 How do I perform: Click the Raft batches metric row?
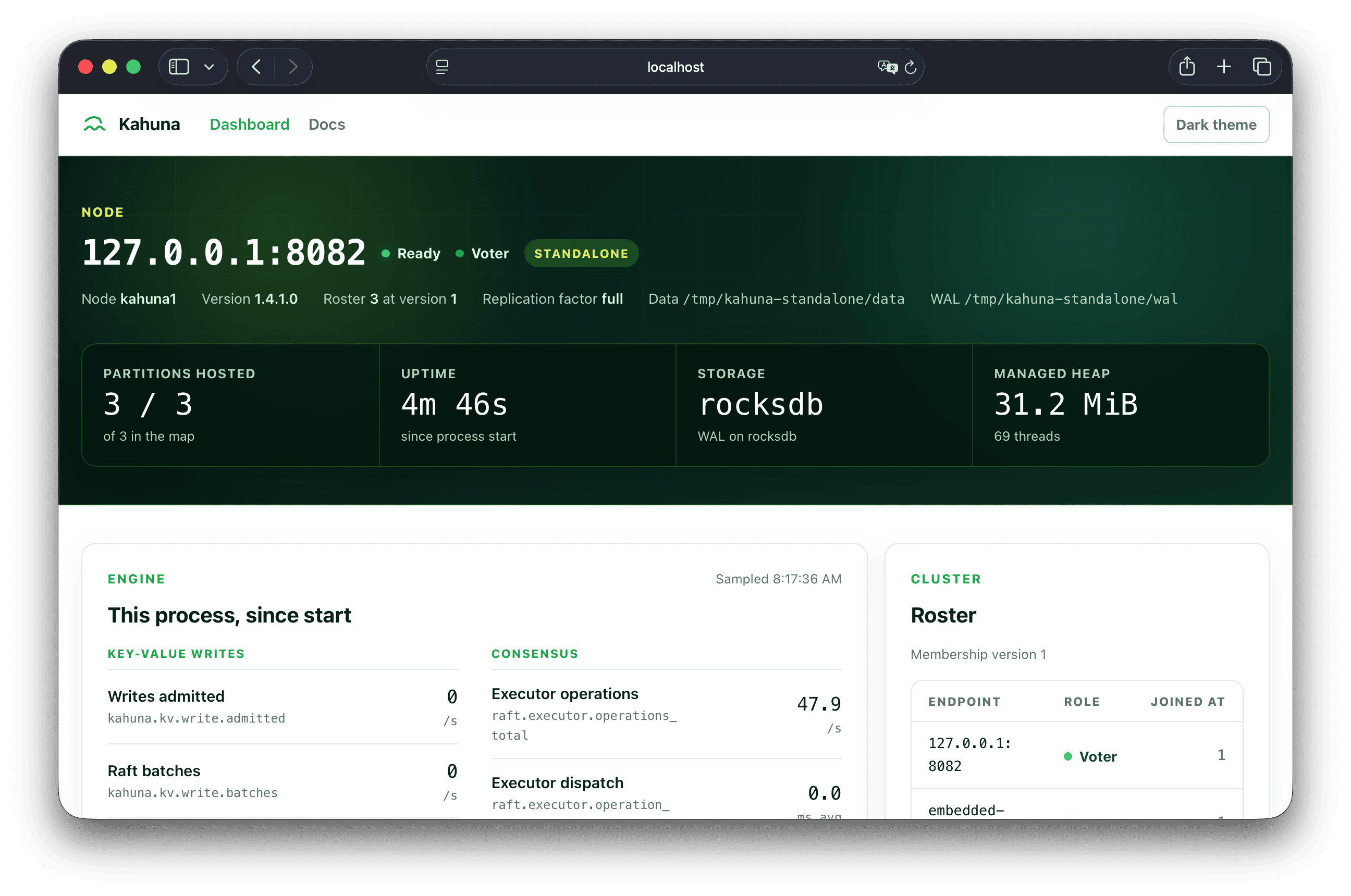click(283, 781)
